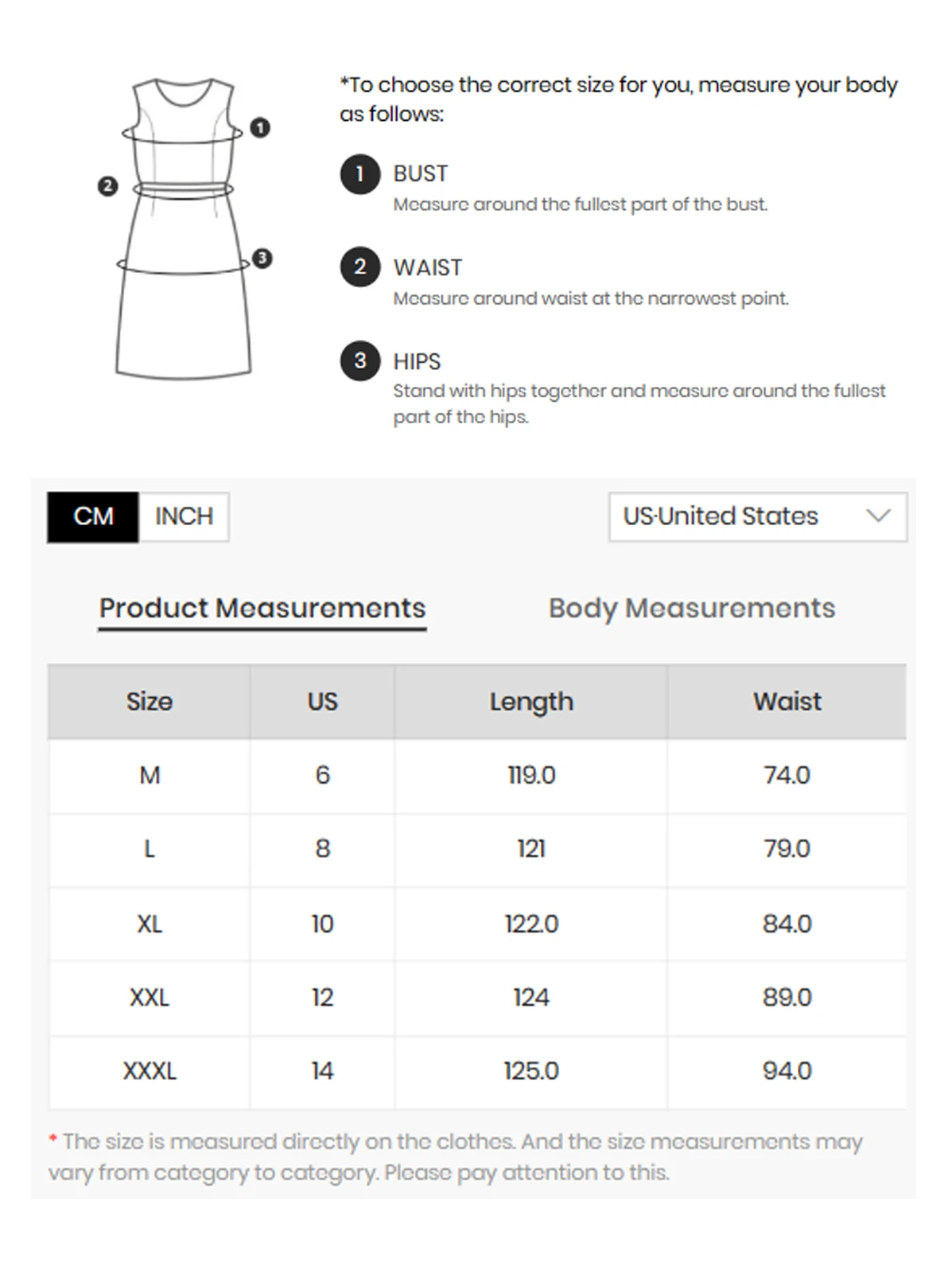Click the numbered circle beside HIPS heading
This screenshot has height=1270, width=952.
click(x=359, y=360)
